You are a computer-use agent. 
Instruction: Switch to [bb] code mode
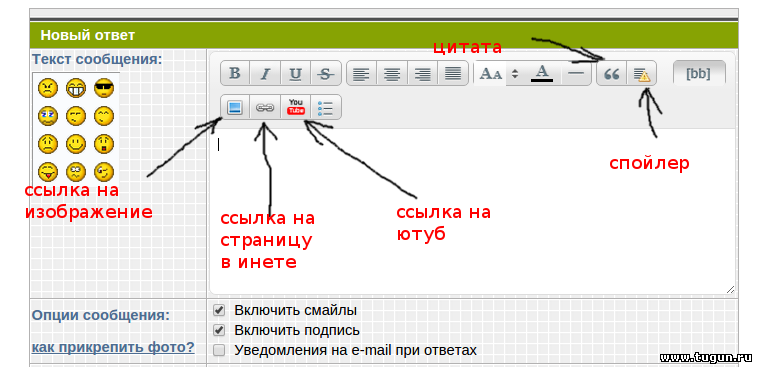699,74
